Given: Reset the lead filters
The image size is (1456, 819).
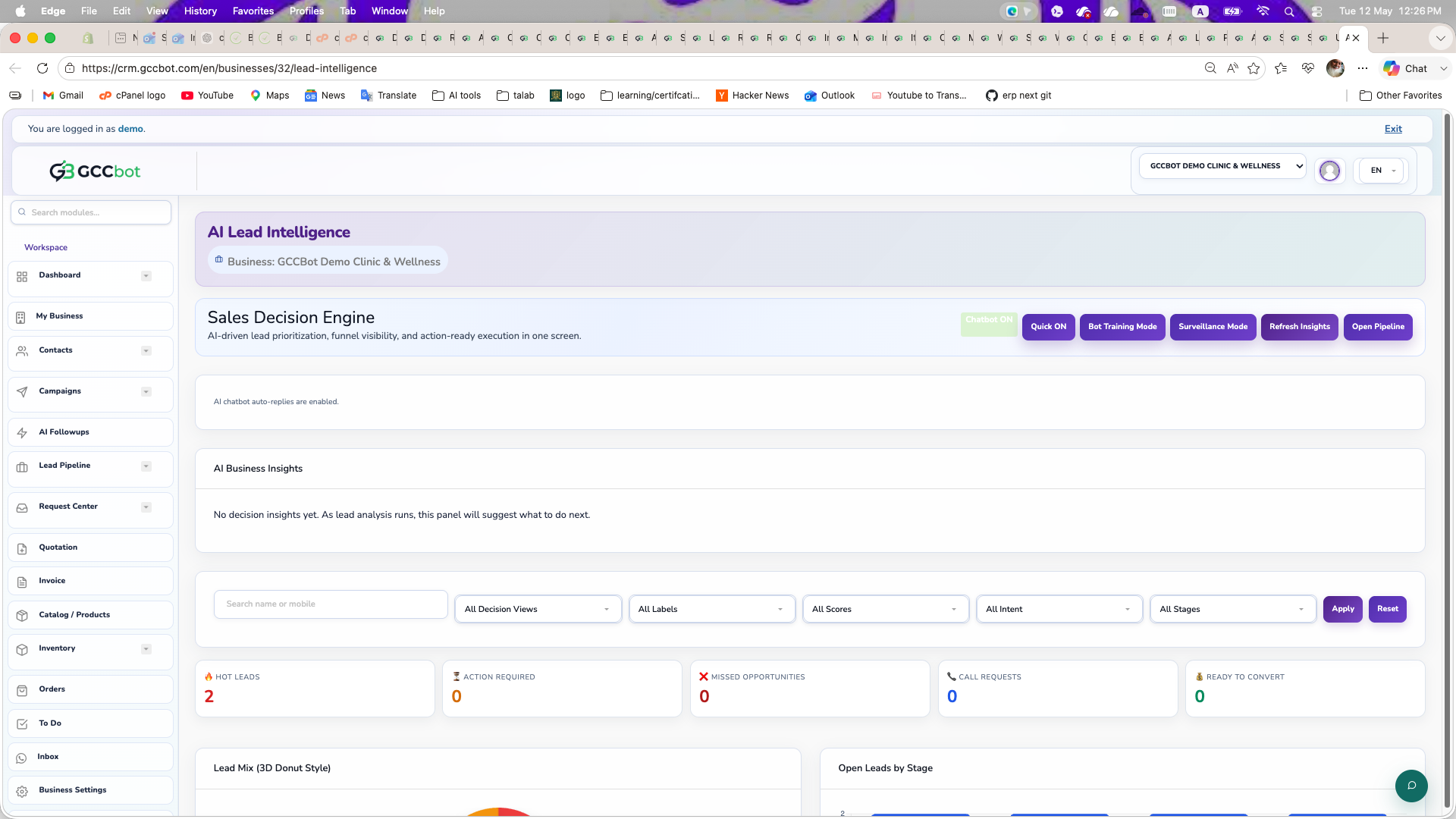Looking at the screenshot, I should click(1388, 609).
